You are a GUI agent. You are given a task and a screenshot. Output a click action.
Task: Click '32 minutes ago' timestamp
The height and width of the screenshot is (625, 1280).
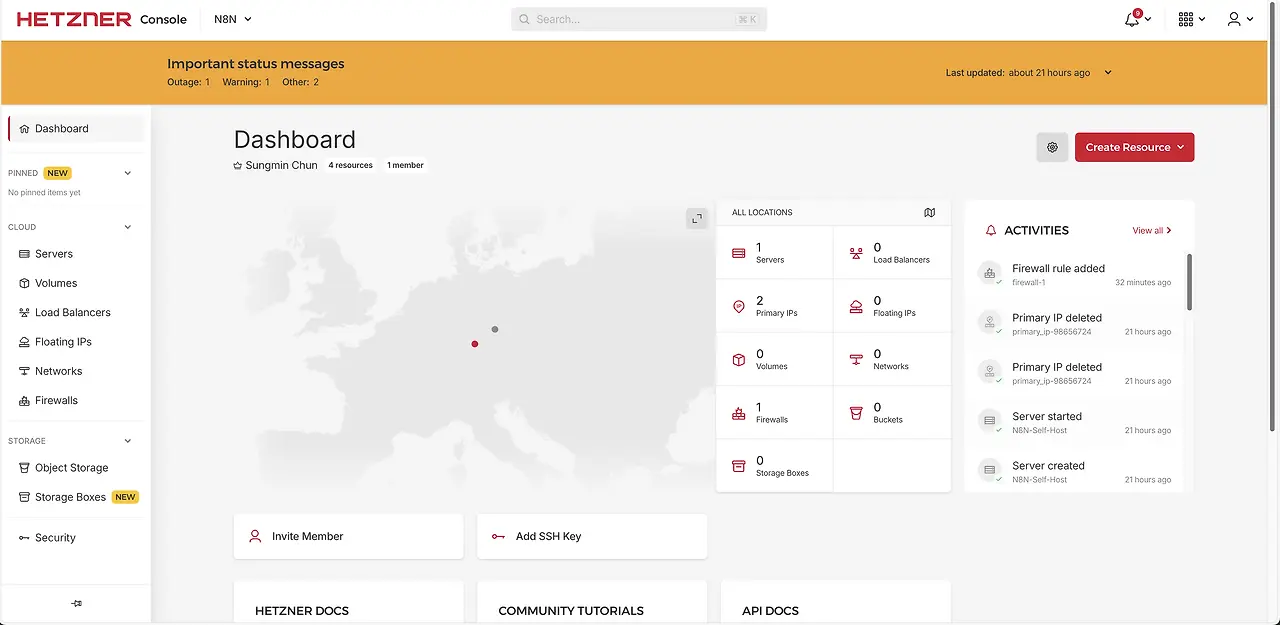[x=1143, y=283]
